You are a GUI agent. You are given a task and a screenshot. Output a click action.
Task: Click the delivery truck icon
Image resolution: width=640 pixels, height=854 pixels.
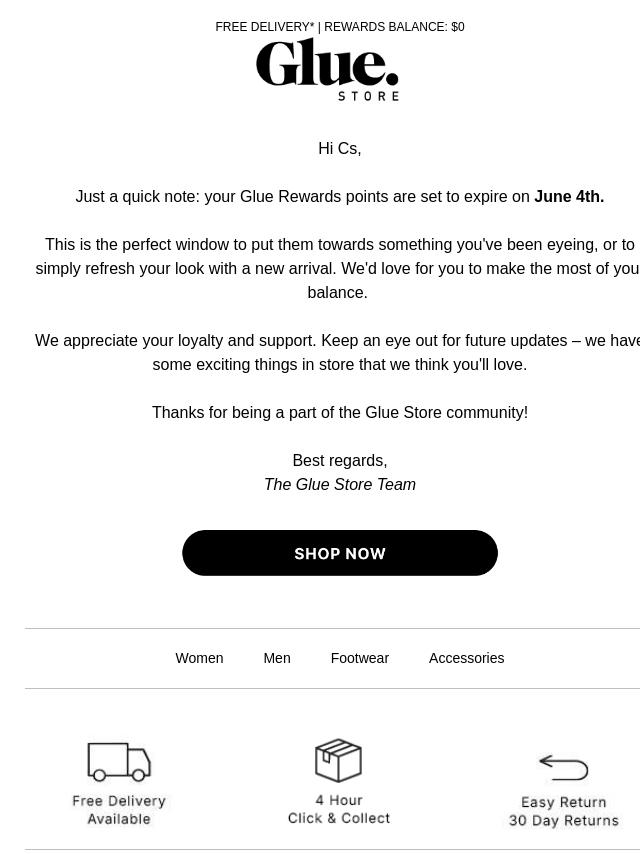119,761
